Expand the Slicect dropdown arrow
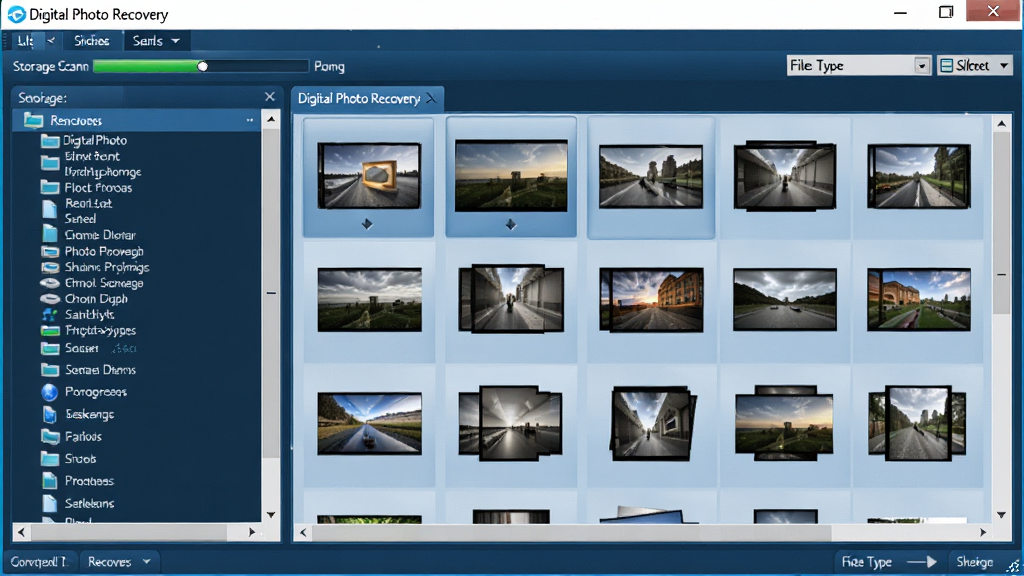This screenshot has height=576, width=1024. point(1004,65)
